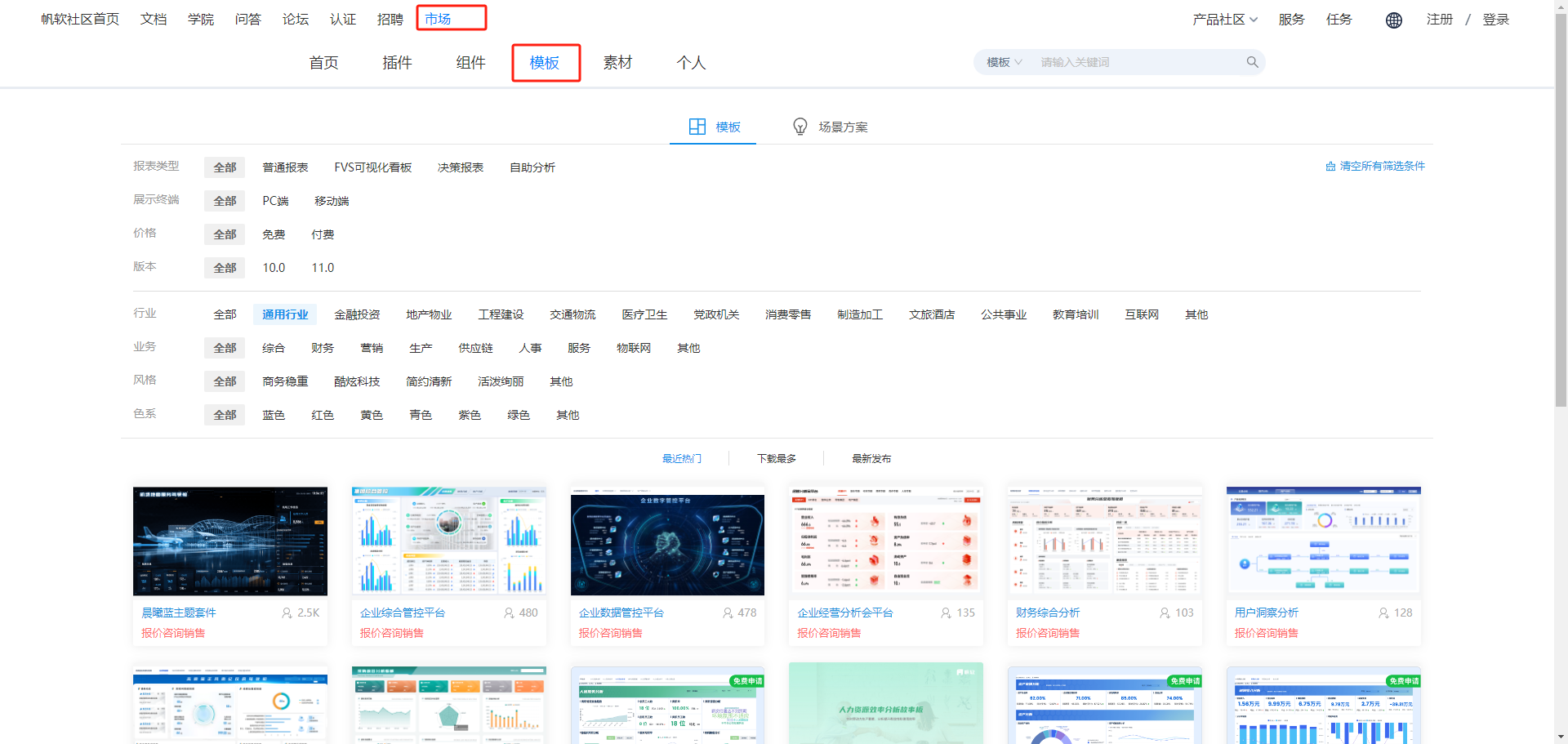Go to 组件 section
Image resolution: width=1568 pixels, height=744 pixels.
point(470,63)
